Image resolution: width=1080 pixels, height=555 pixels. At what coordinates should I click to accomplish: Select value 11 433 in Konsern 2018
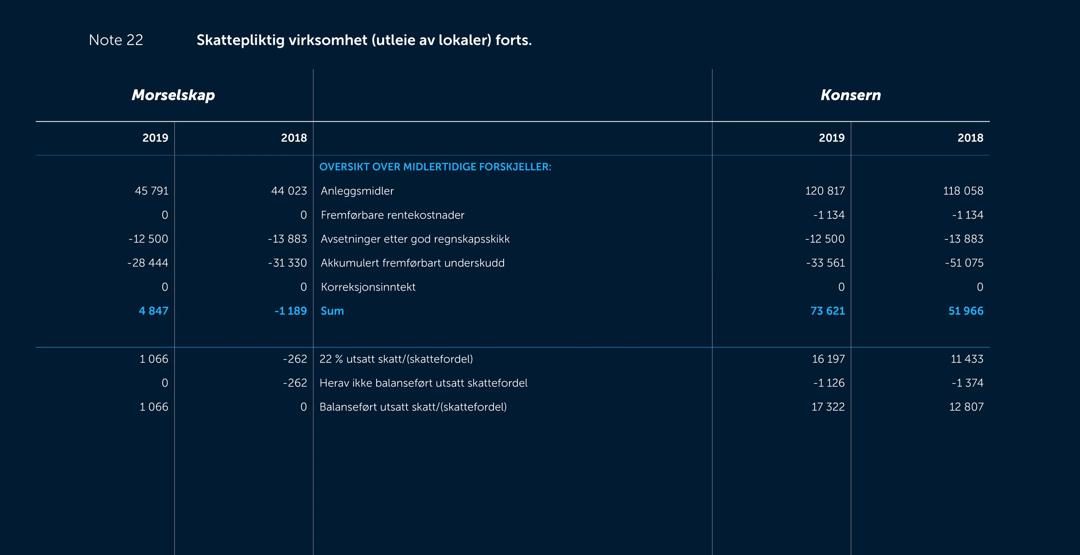point(967,359)
